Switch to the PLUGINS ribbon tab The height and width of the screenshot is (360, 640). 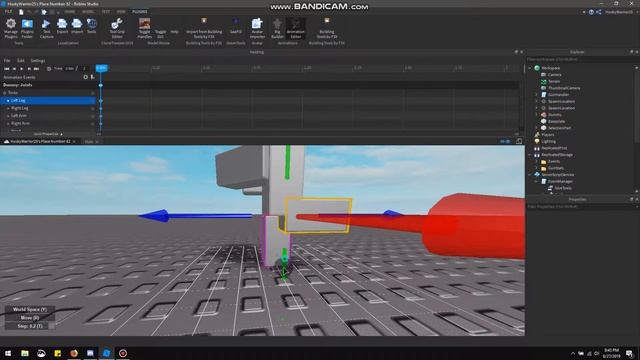(140, 11)
